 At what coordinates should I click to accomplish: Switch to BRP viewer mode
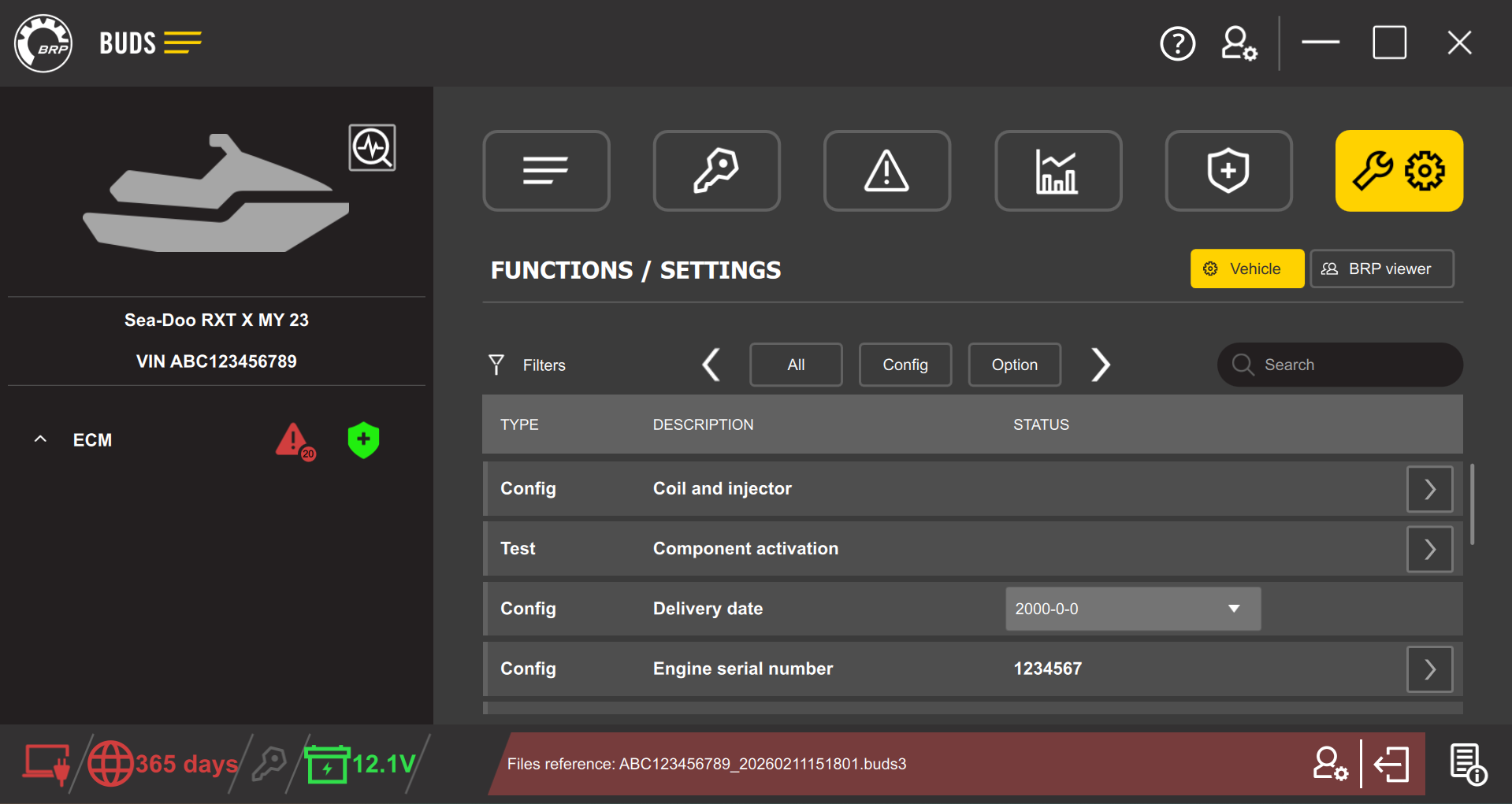[x=1381, y=269]
